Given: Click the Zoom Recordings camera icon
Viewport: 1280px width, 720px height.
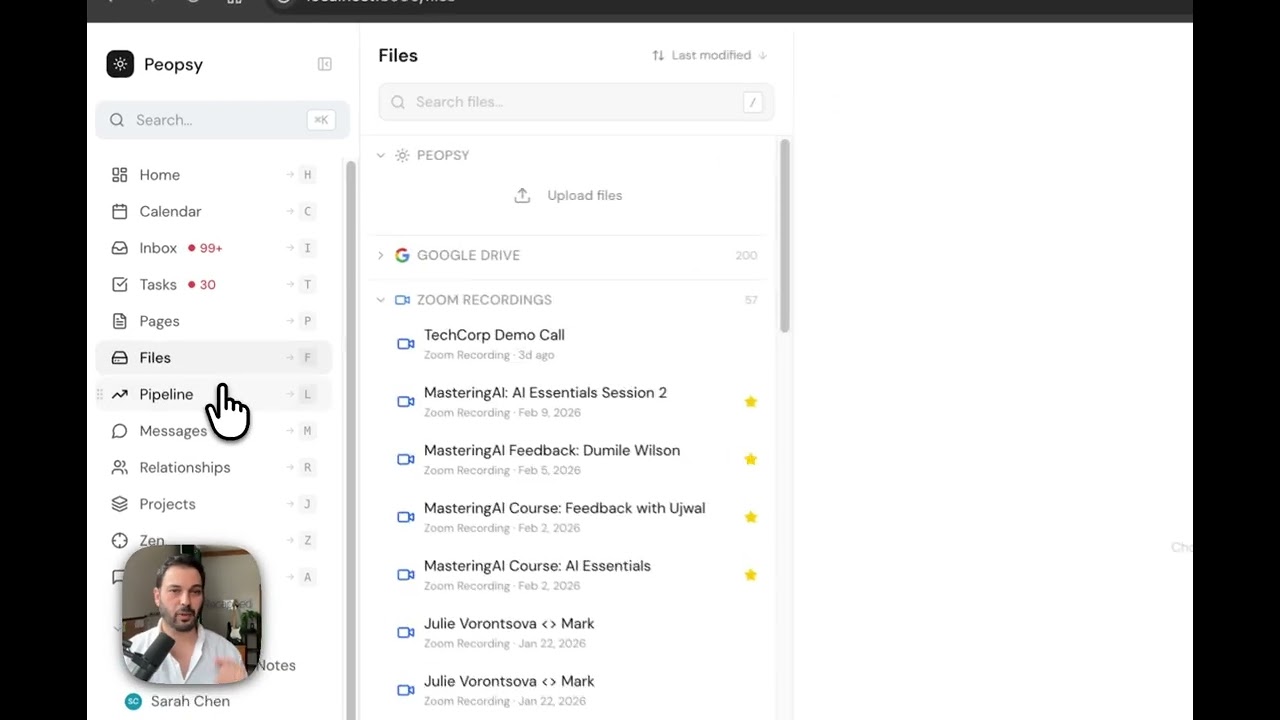Looking at the screenshot, I should [402, 300].
